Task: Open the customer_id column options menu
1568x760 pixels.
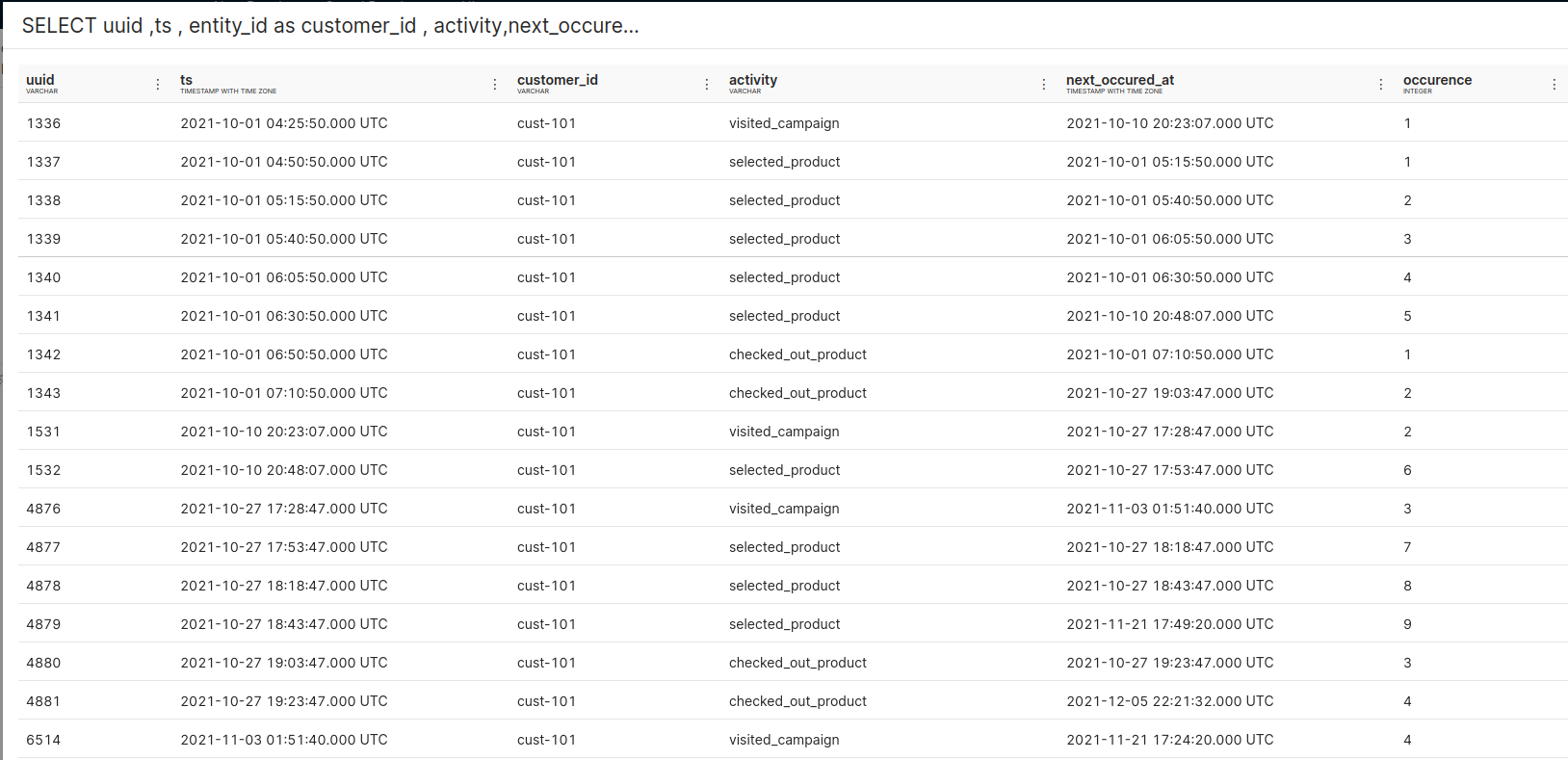Action: [707, 85]
